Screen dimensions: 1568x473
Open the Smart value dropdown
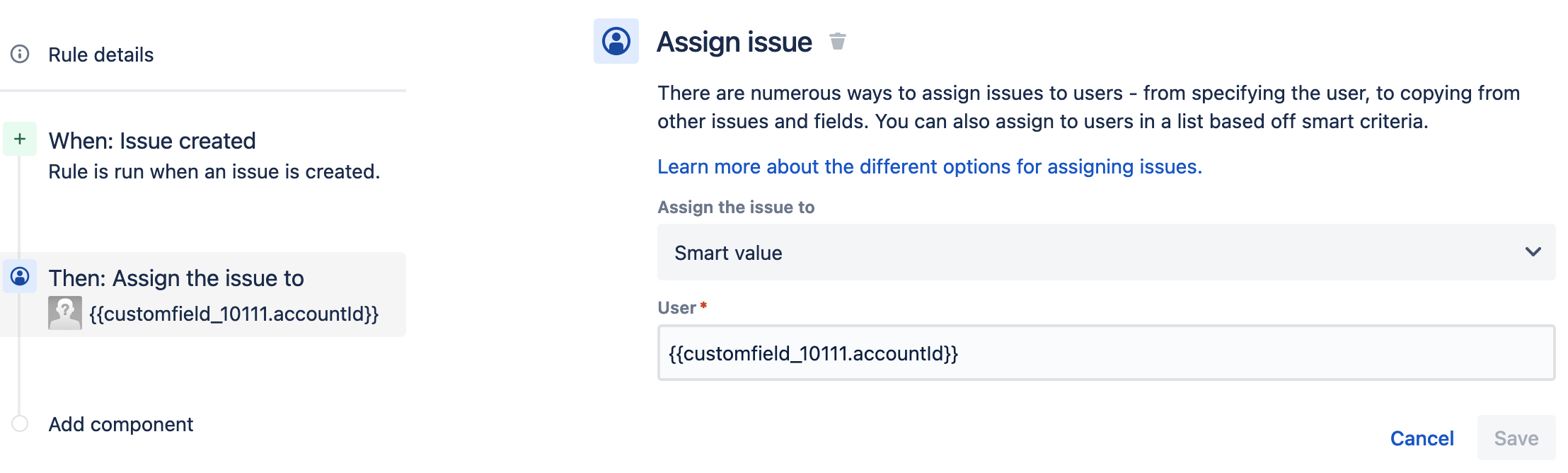[x=1090, y=252]
